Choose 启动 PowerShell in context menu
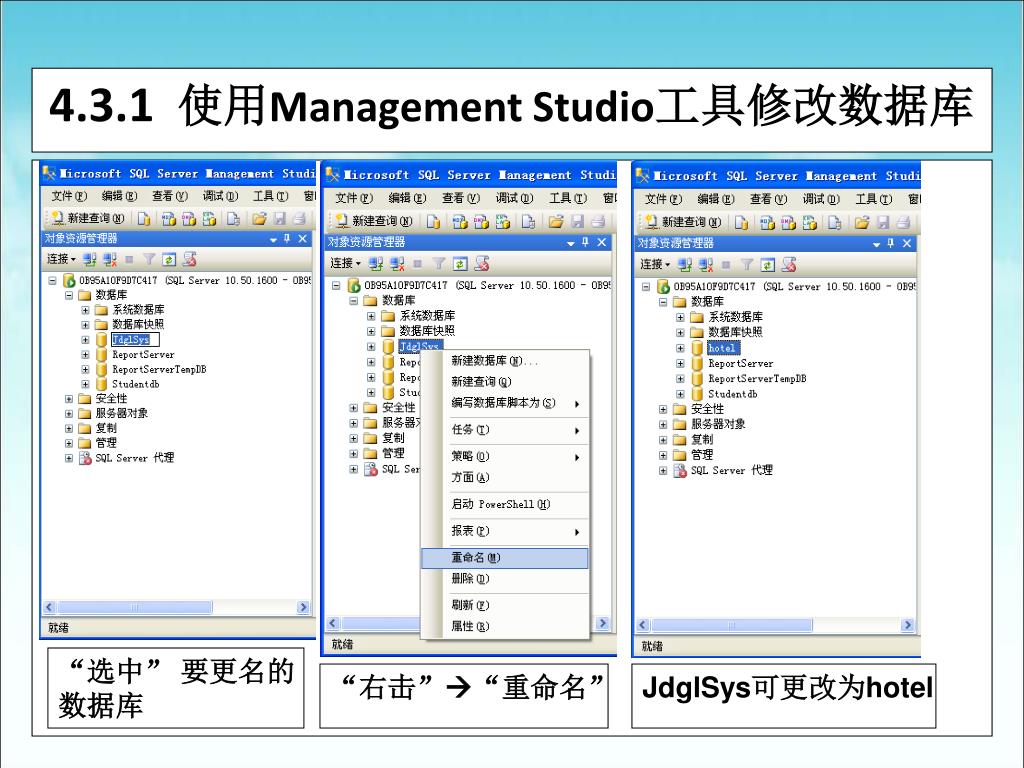1024x768 pixels. click(504, 504)
